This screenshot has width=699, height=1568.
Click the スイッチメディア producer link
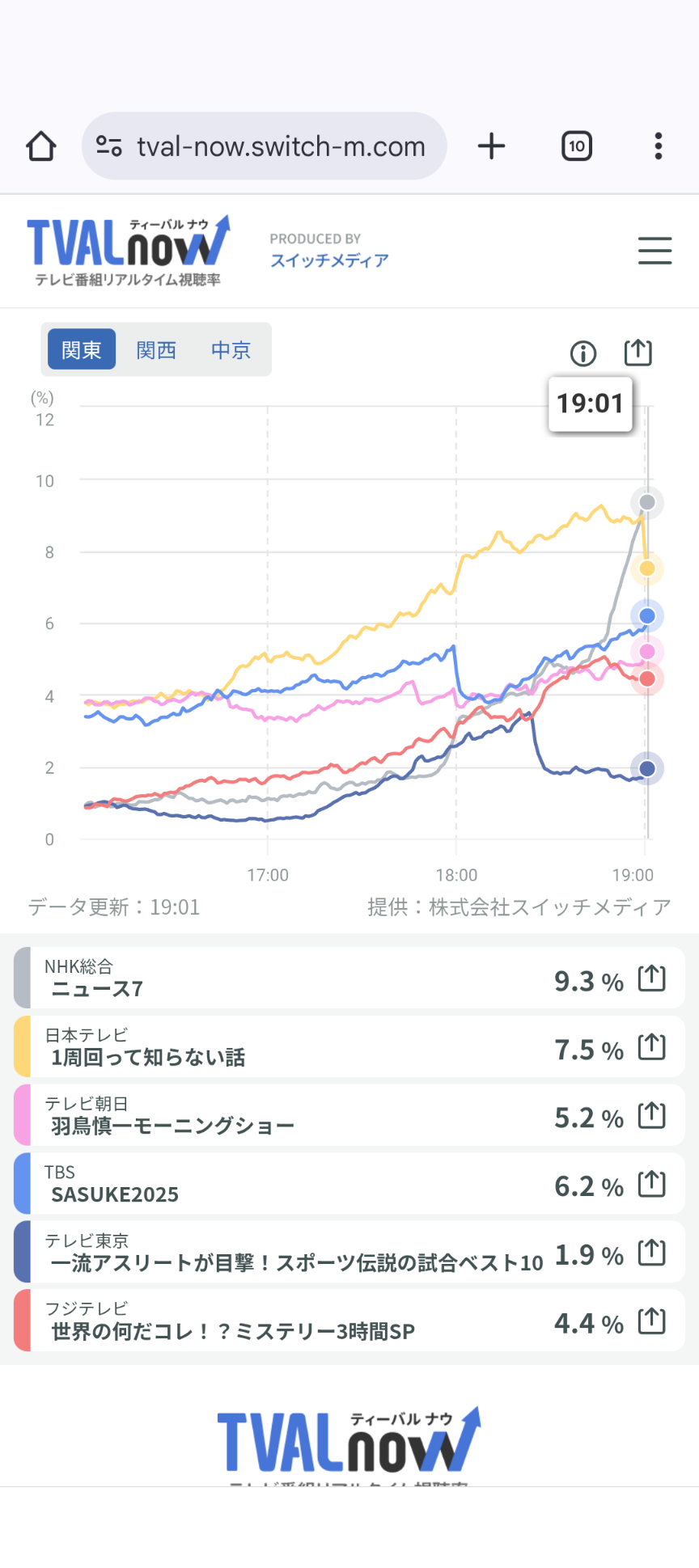tap(329, 260)
